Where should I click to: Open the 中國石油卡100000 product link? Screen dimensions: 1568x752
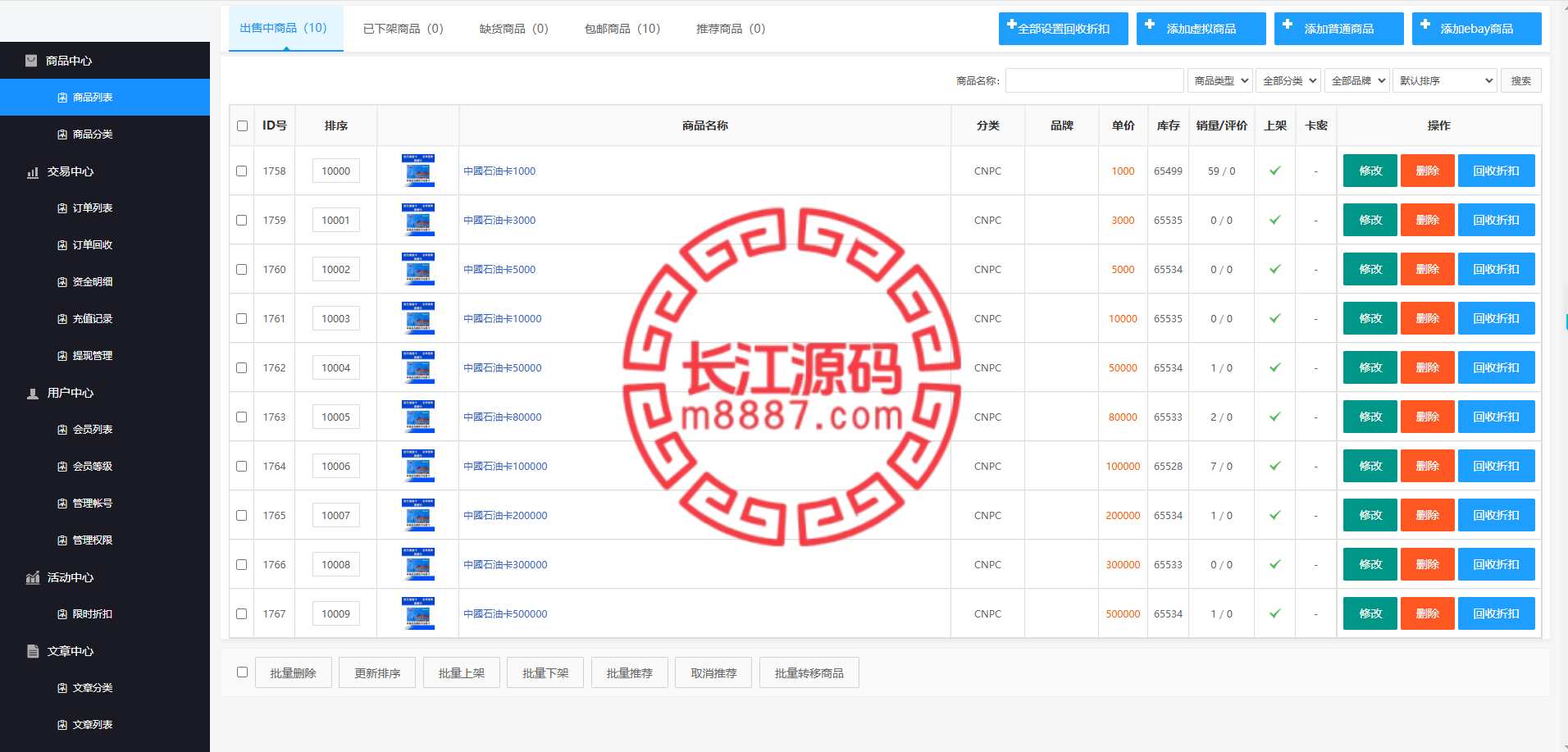click(x=505, y=467)
